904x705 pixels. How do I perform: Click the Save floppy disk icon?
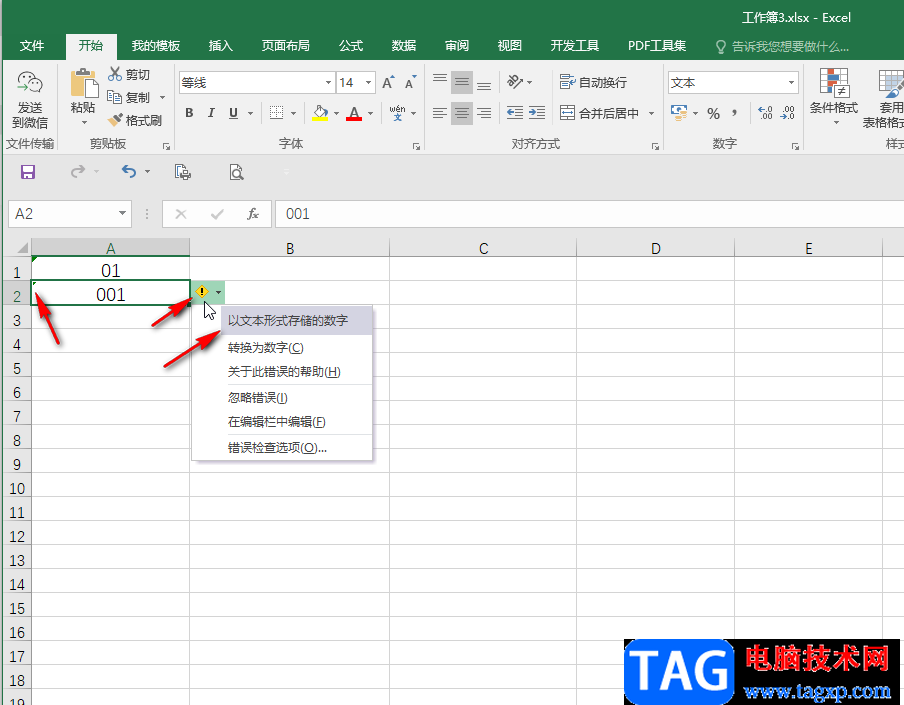point(28,172)
